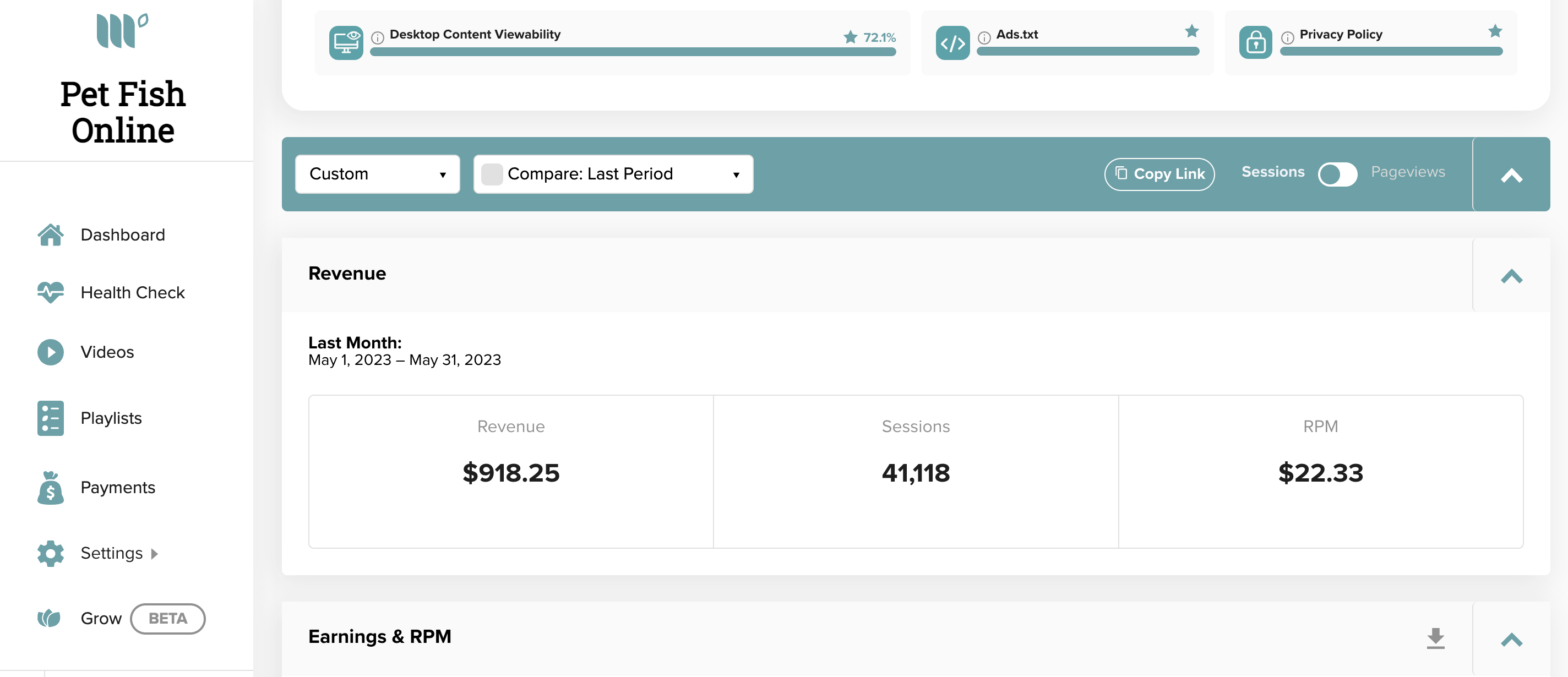Expand the Settings submenu arrow
Viewport: 1568px width, 677px height.
[155, 554]
